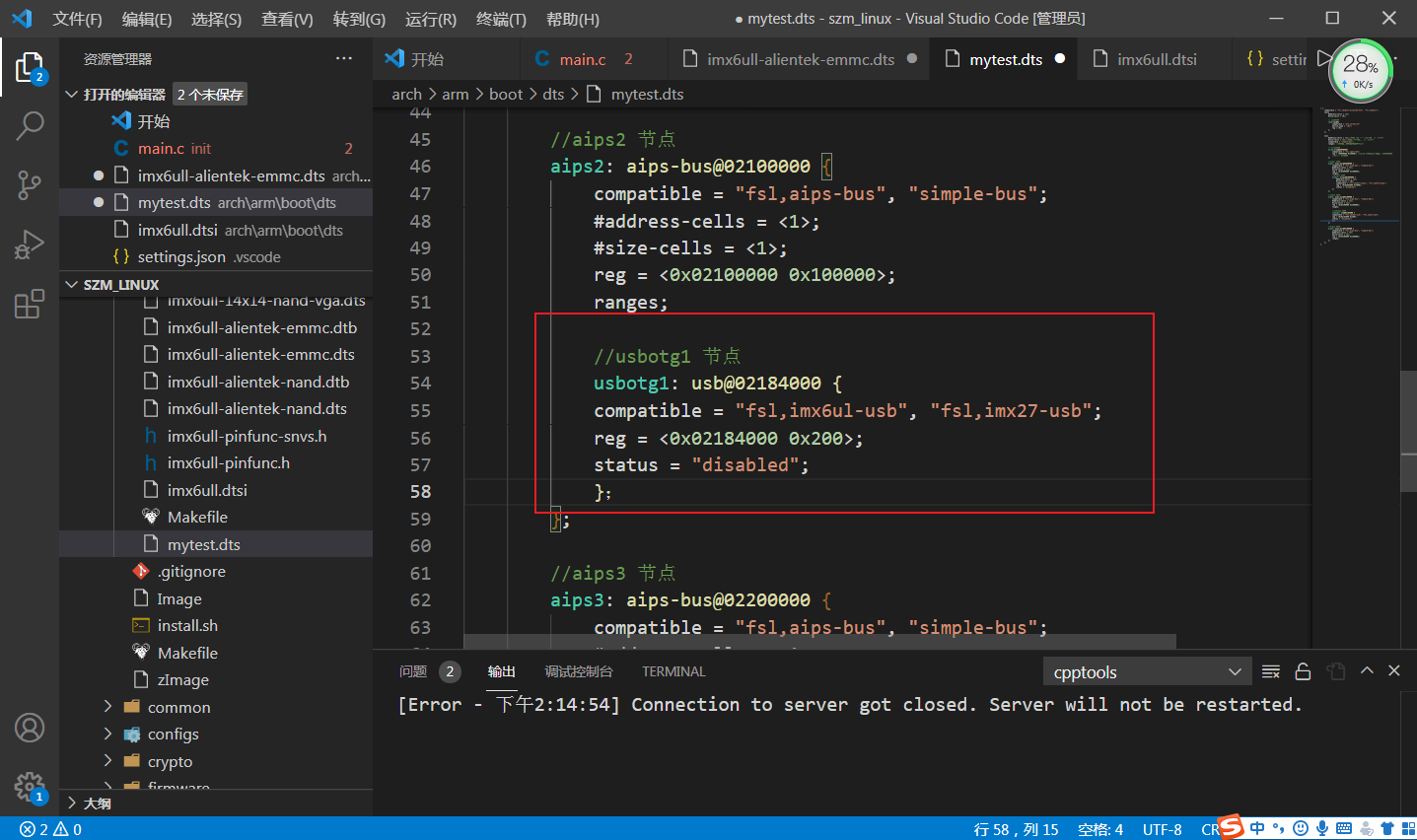
Task: Switch to the main.c editor tab
Action: [594, 59]
